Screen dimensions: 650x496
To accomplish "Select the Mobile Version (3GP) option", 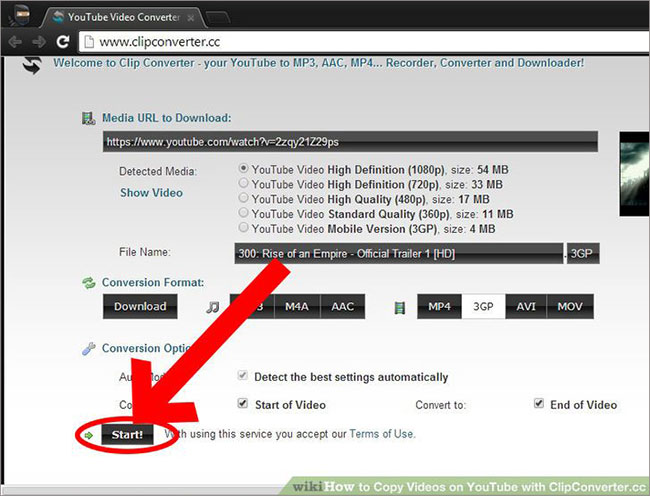I will pyautogui.click(x=244, y=227).
